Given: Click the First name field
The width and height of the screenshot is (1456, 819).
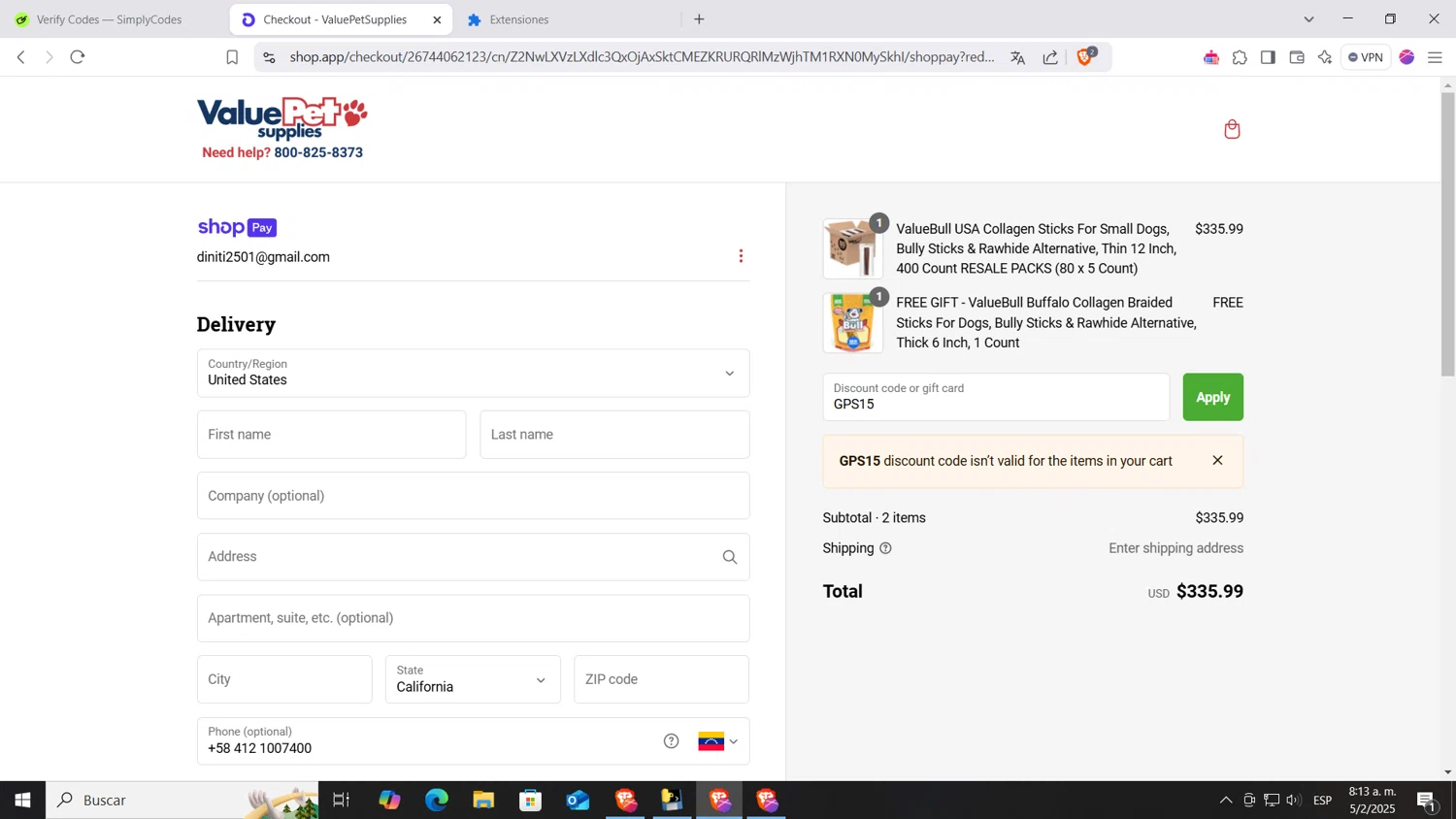Looking at the screenshot, I should [331, 435].
